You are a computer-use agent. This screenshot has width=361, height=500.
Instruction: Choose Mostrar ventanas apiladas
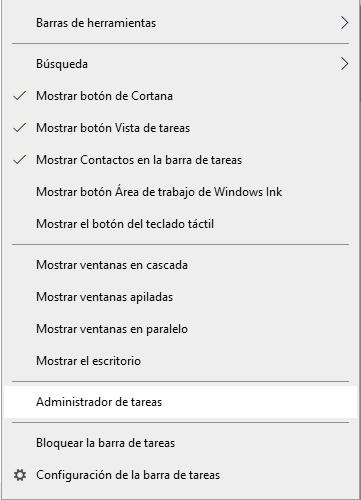[180, 297]
